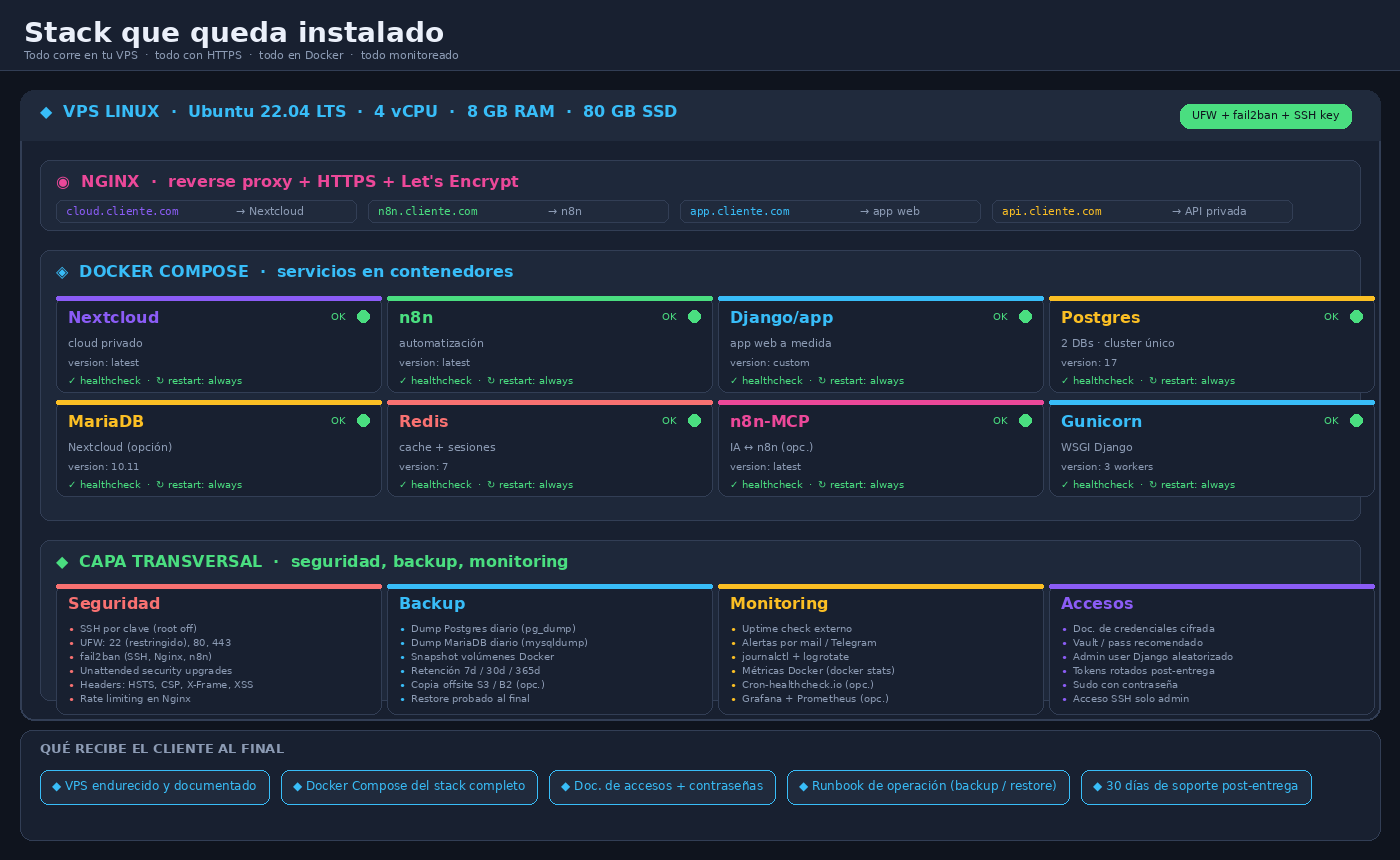Click the Monitoring panel heading
This screenshot has height=860, width=1400.
click(779, 604)
